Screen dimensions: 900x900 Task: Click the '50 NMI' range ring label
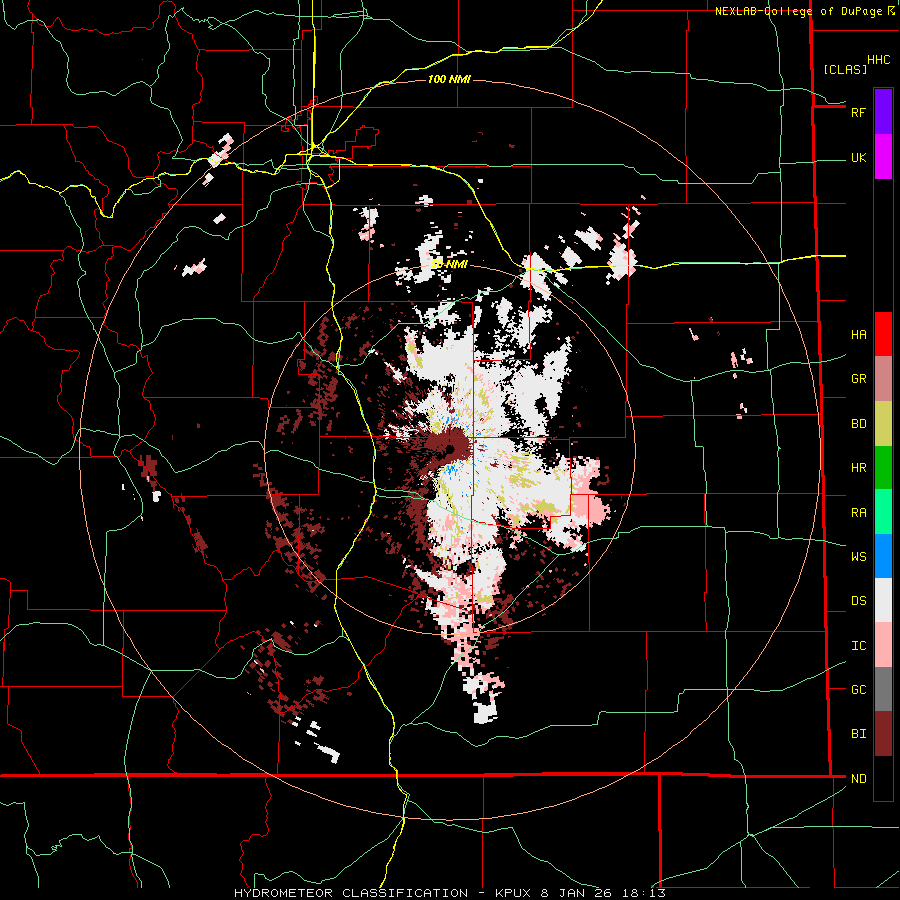tap(449, 265)
